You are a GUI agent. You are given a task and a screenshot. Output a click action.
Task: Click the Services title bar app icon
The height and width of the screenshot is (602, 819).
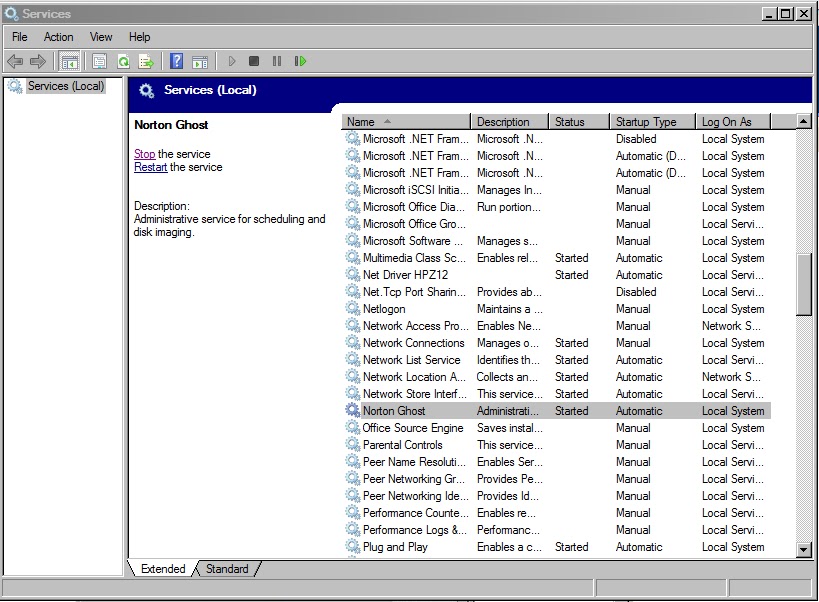tap(11, 14)
